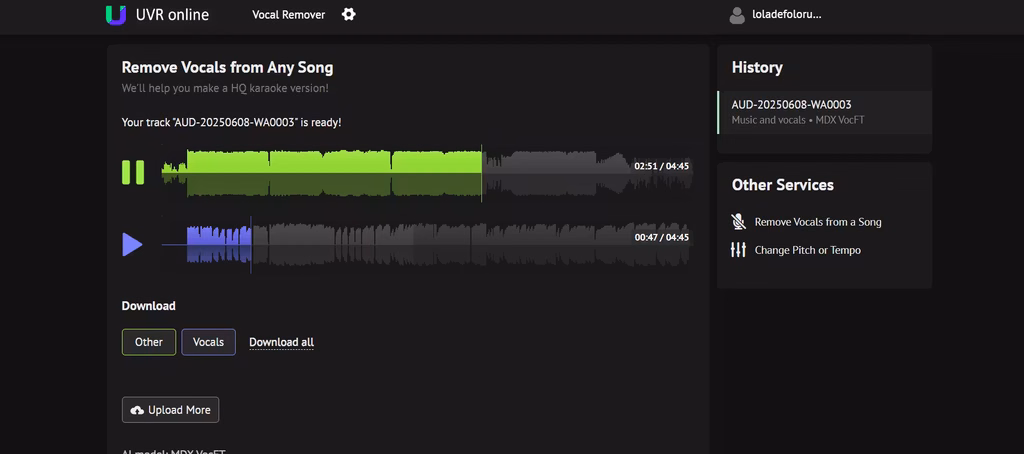Play the purple vocals track
Screen dimensions: 1024x454
click(x=132, y=244)
